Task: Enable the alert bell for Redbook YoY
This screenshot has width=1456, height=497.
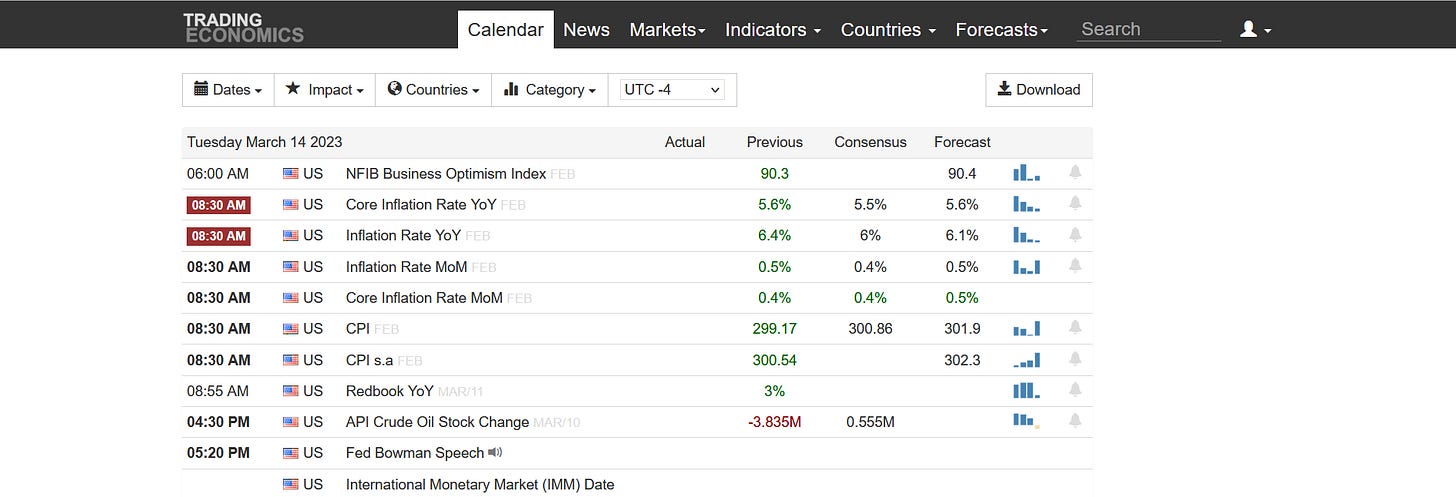Action: 1075,389
